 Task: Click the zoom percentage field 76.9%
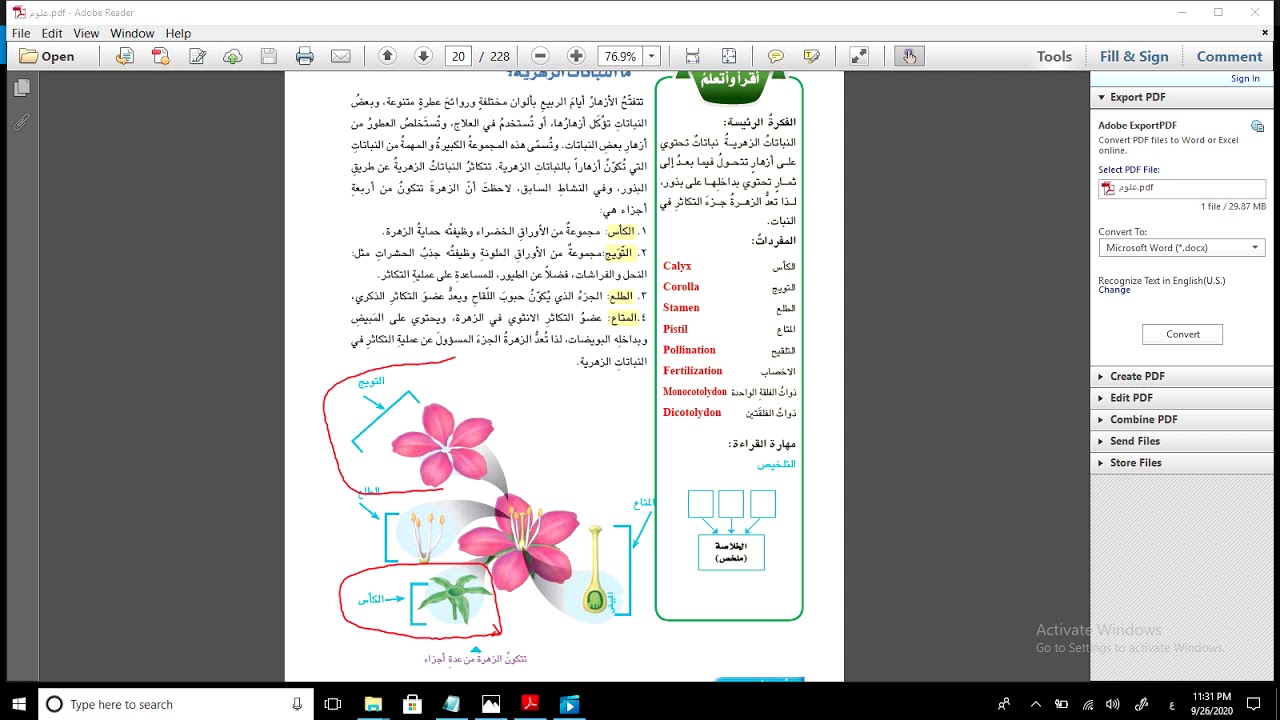[620, 56]
